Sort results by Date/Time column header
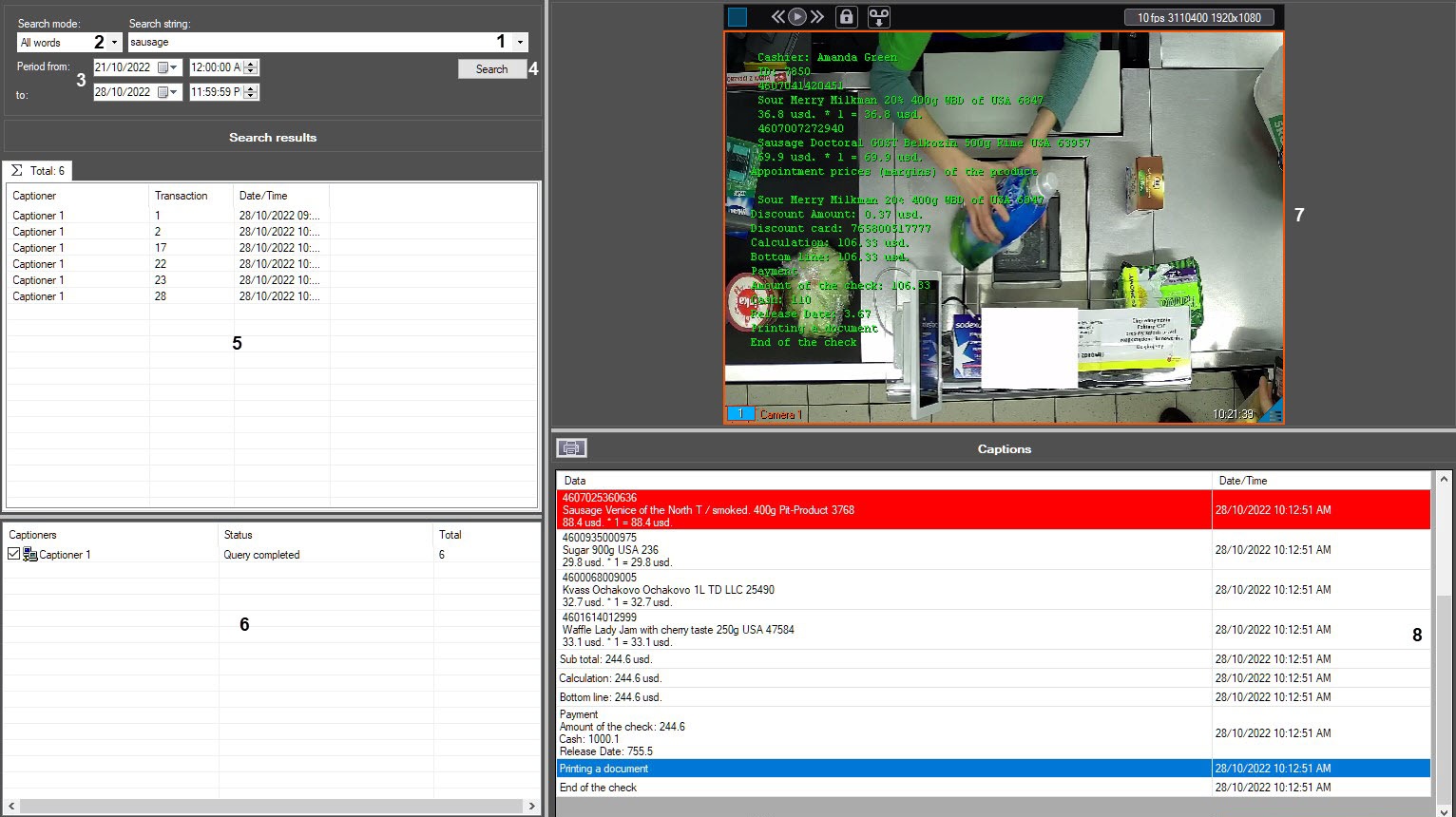Viewport: 1456px width, 817px height. click(281, 196)
